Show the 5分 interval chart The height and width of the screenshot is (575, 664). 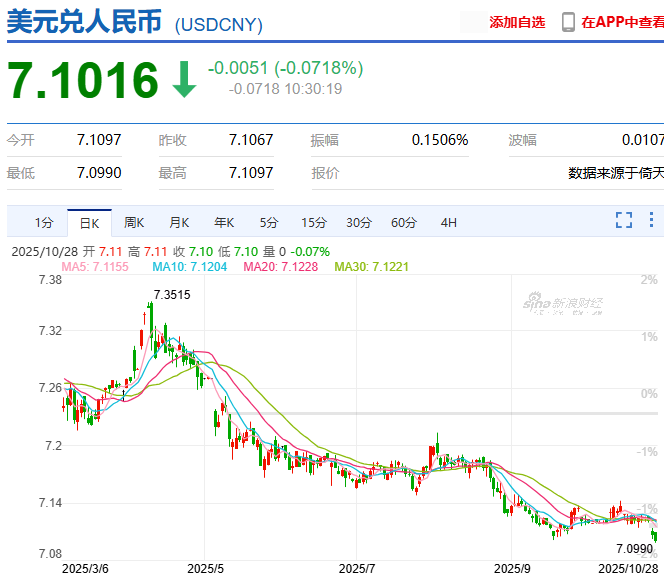(x=268, y=222)
